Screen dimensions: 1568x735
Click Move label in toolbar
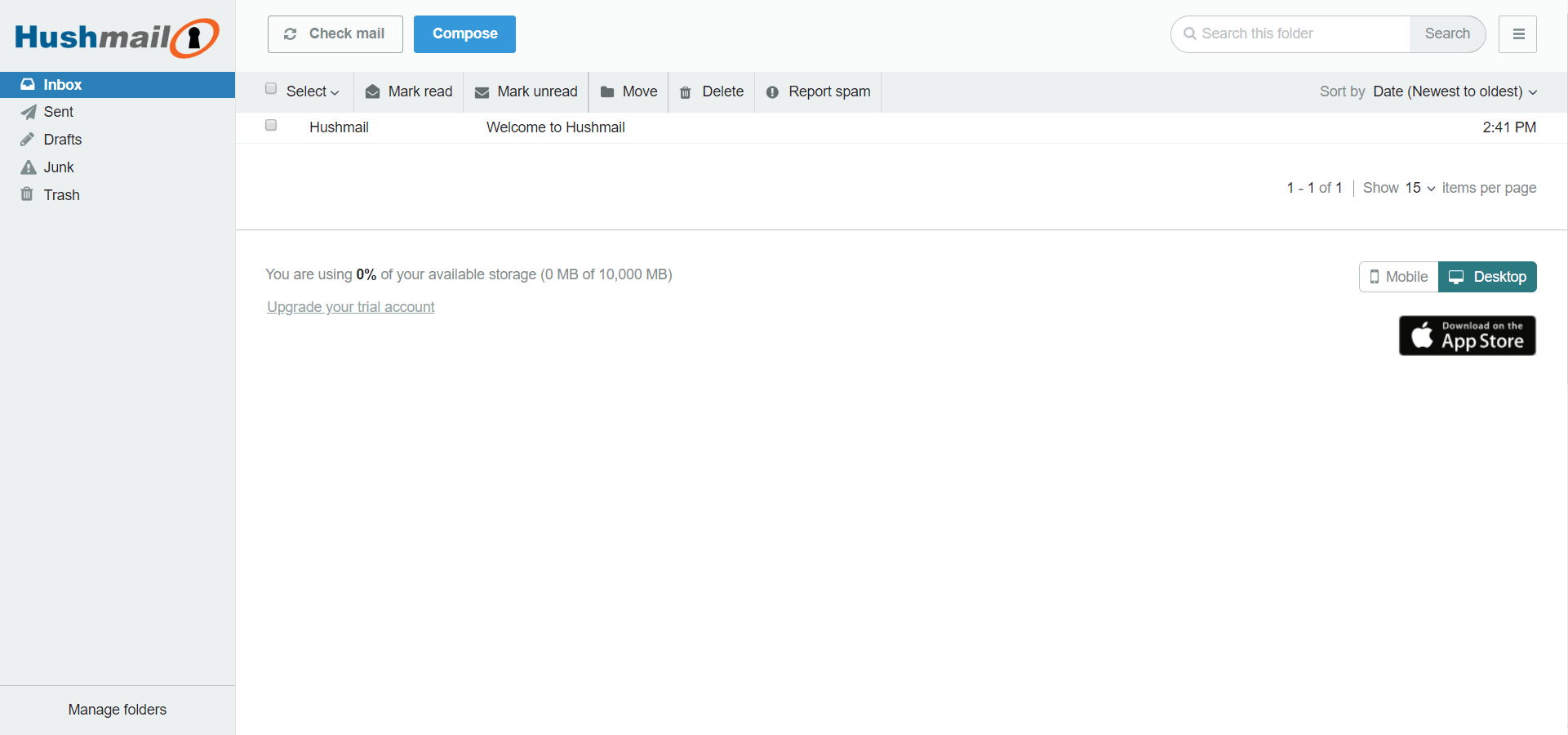(x=640, y=91)
